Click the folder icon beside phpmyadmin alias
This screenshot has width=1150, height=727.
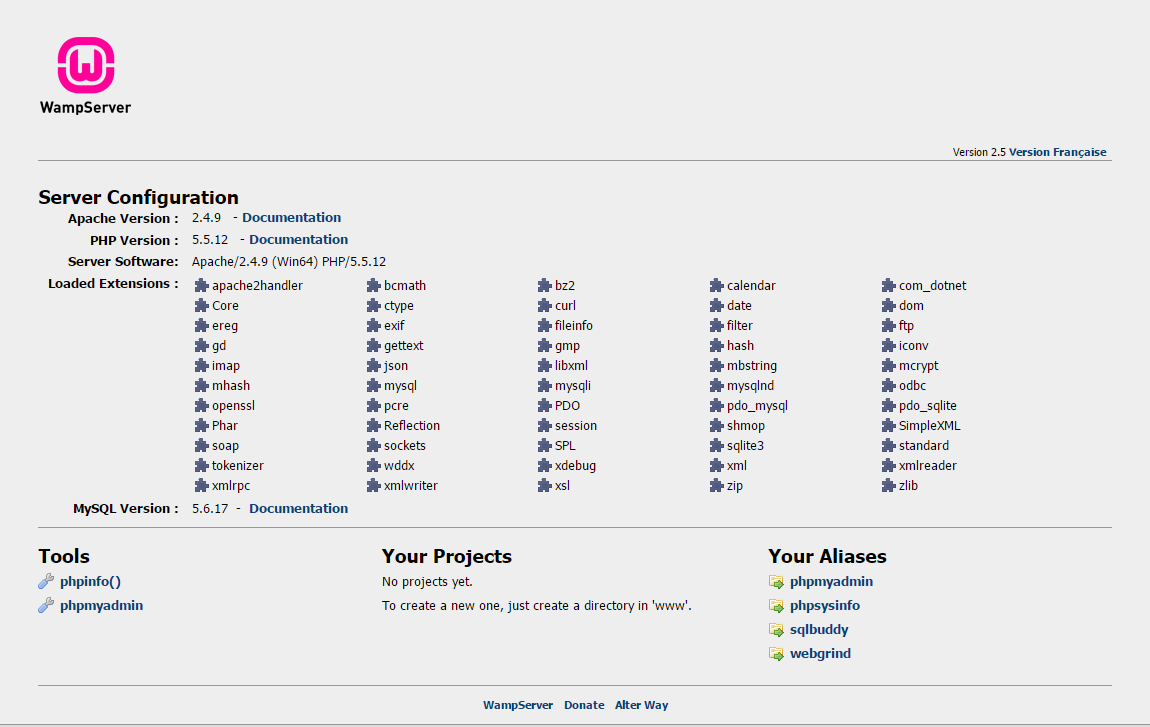pyautogui.click(x=776, y=582)
